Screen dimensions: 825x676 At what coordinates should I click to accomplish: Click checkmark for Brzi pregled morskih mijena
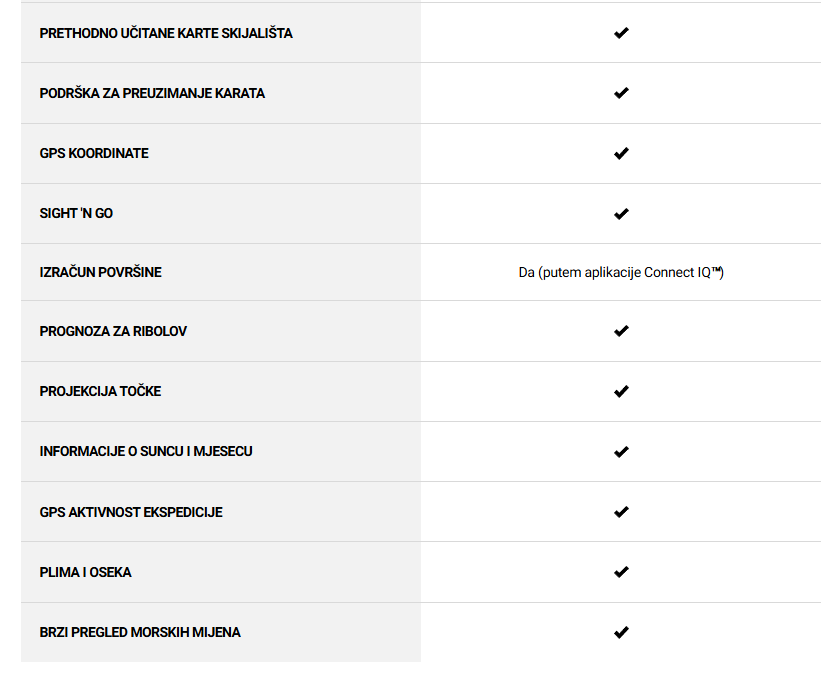tap(621, 632)
